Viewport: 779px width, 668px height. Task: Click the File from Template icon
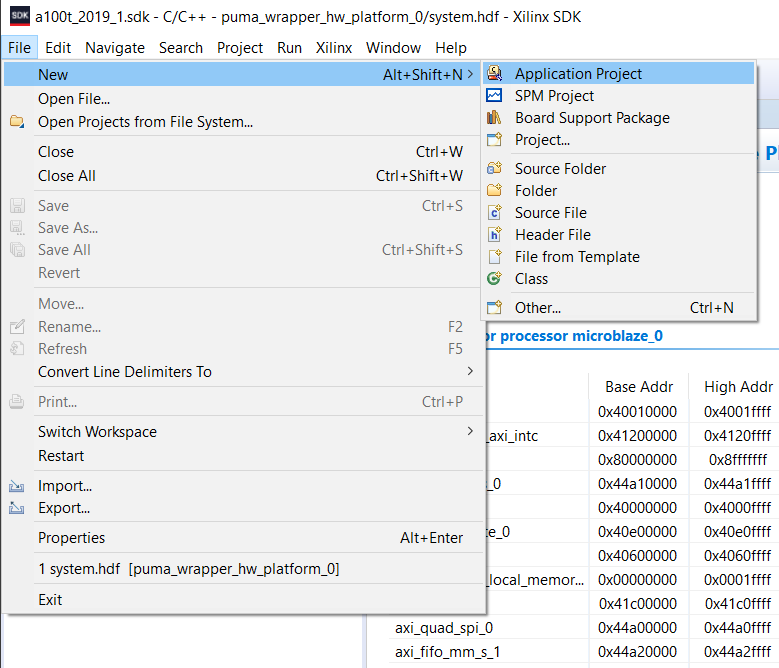[495, 256]
